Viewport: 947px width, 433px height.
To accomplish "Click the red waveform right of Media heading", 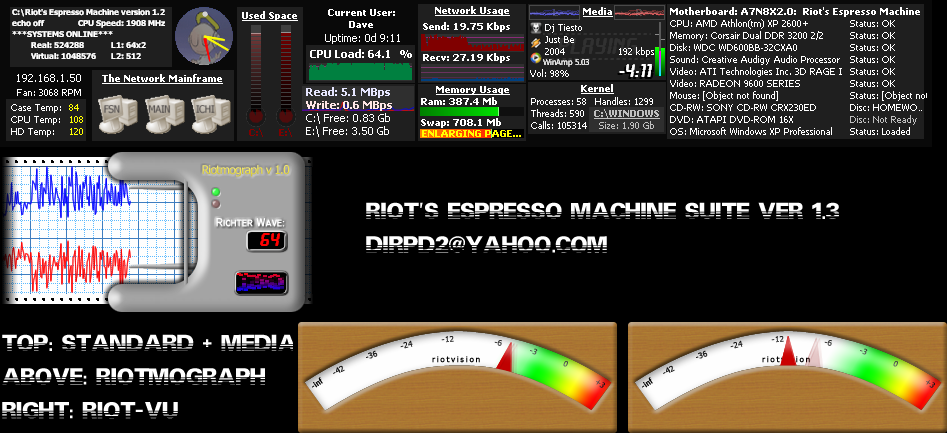I will coord(640,11).
